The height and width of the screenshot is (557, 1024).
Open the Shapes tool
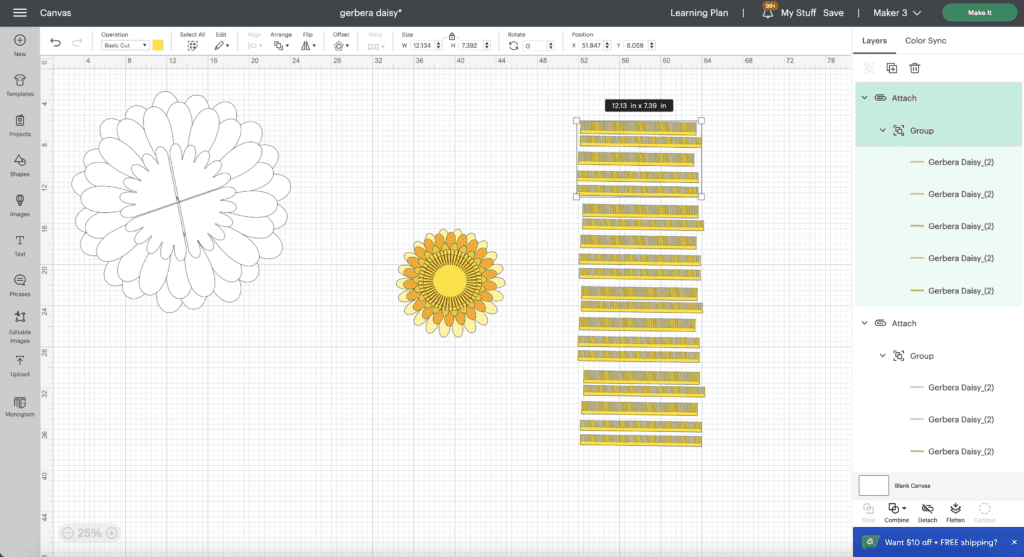click(x=20, y=165)
